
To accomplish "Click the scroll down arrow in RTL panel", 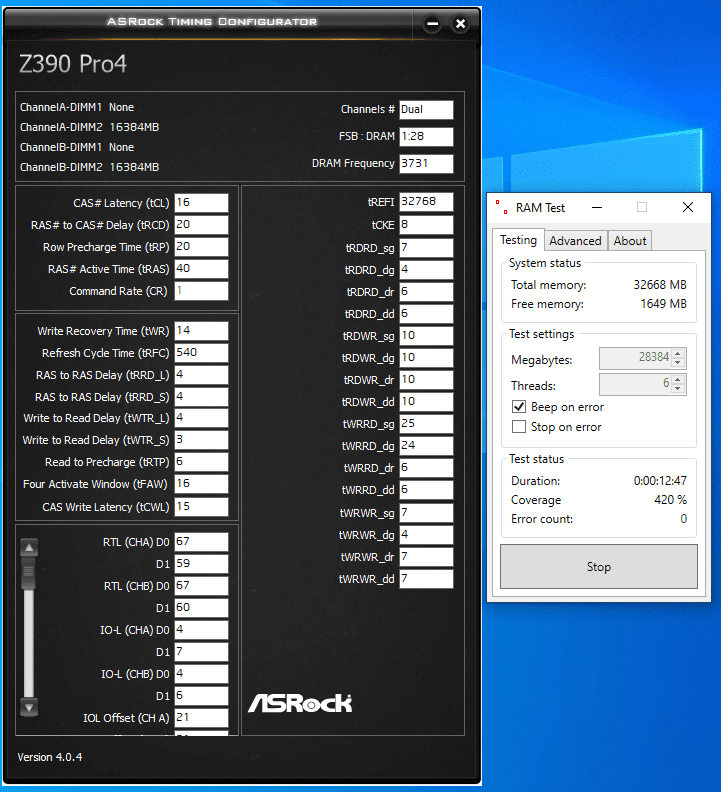I will (x=29, y=708).
